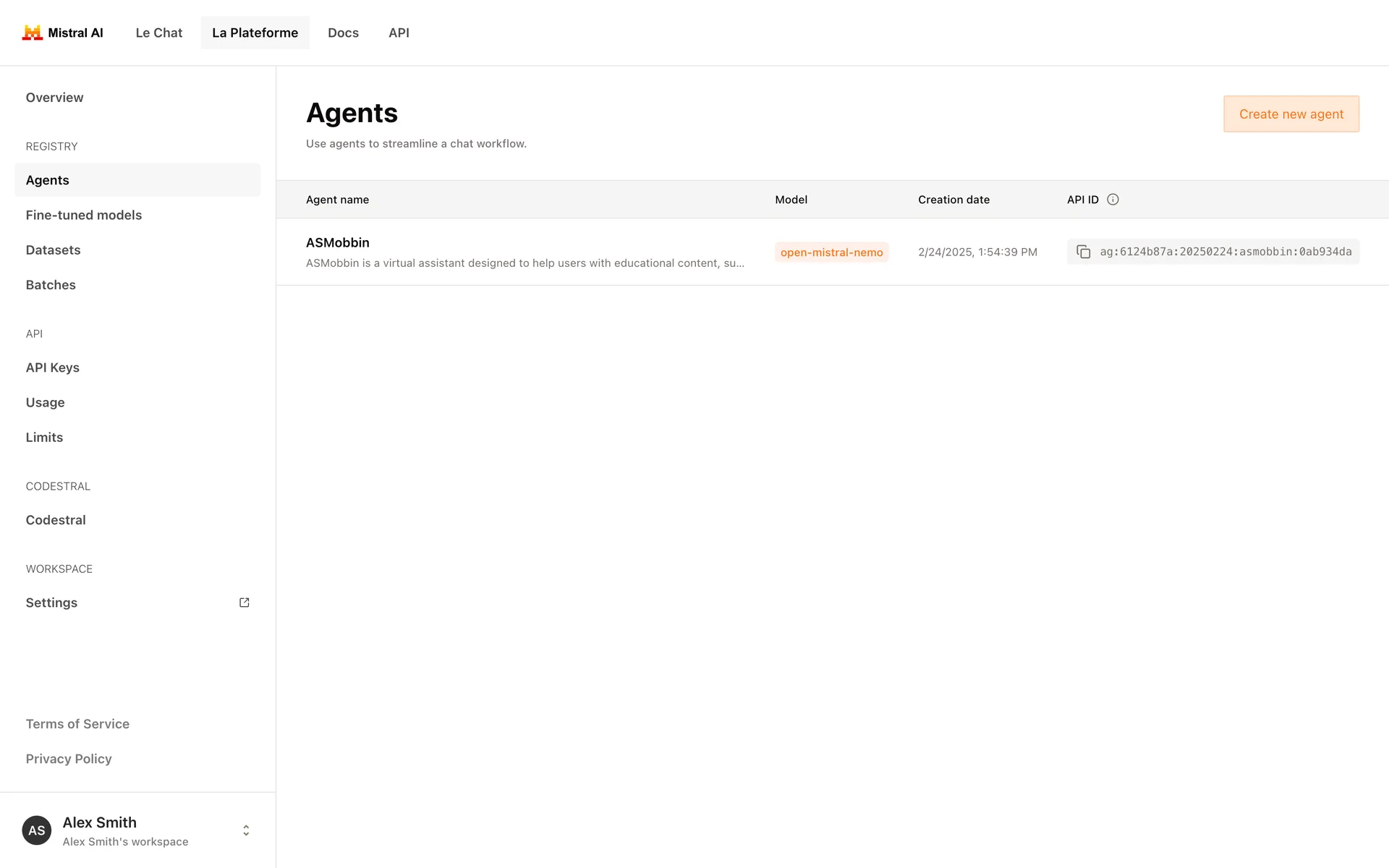
Task: Click the API ID info icon
Action: (1113, 200)
